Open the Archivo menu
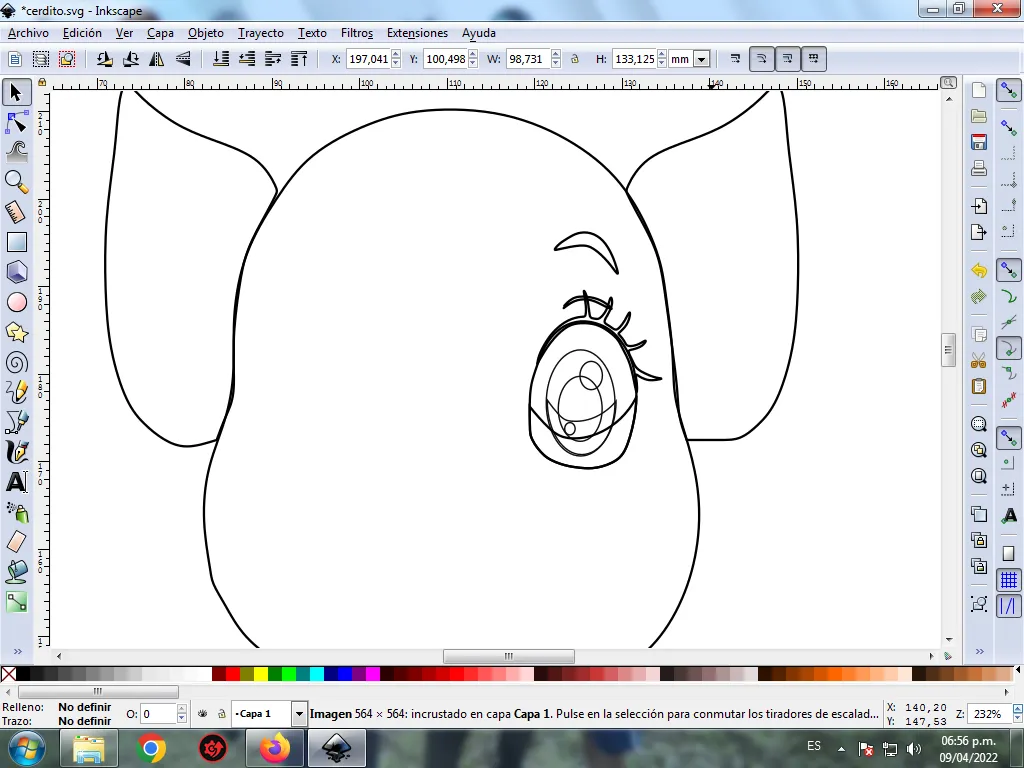The image size is (1024, 768). pos(28,33)
